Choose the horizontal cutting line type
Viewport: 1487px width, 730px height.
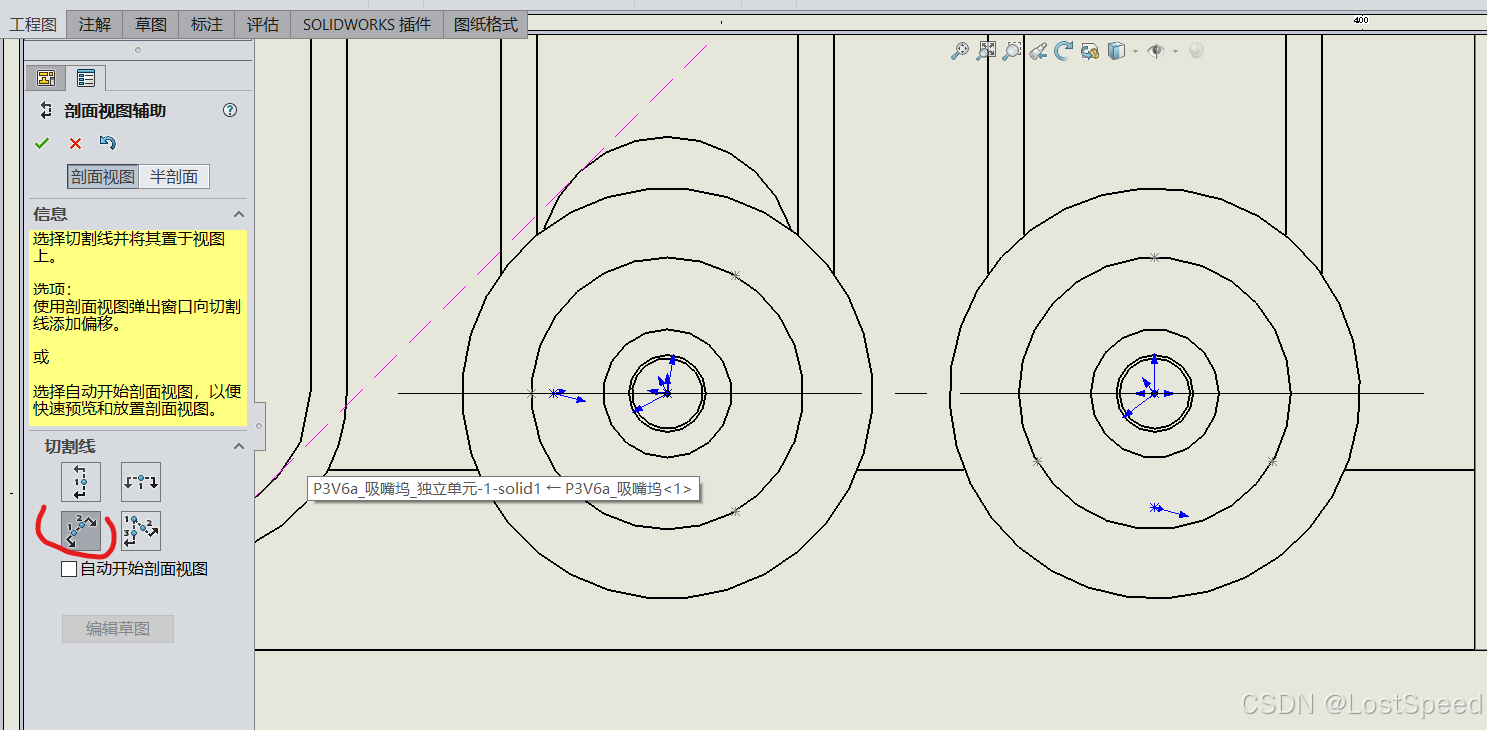pos(141,482)
